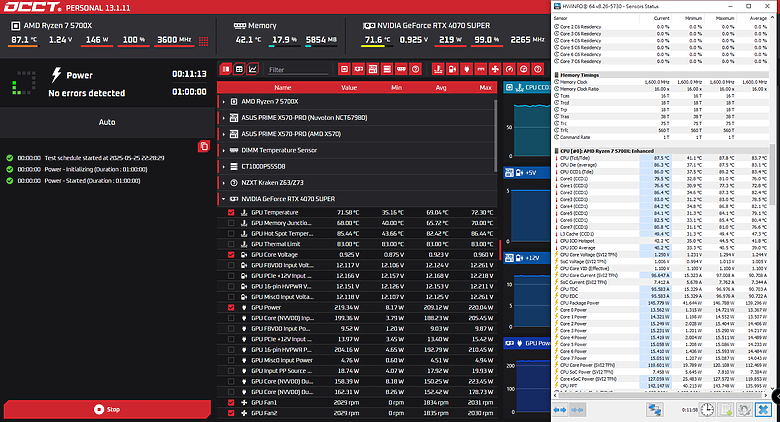Filter sensors by storage category icon

point(387,69)
